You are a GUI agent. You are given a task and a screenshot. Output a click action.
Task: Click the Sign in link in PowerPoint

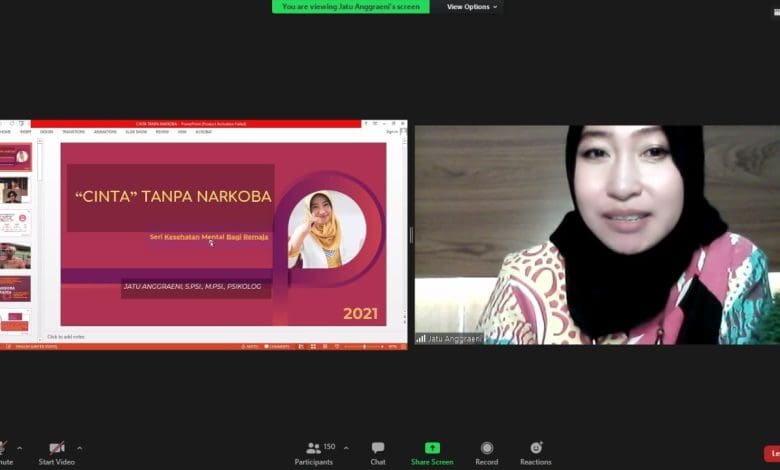(392, 132)
